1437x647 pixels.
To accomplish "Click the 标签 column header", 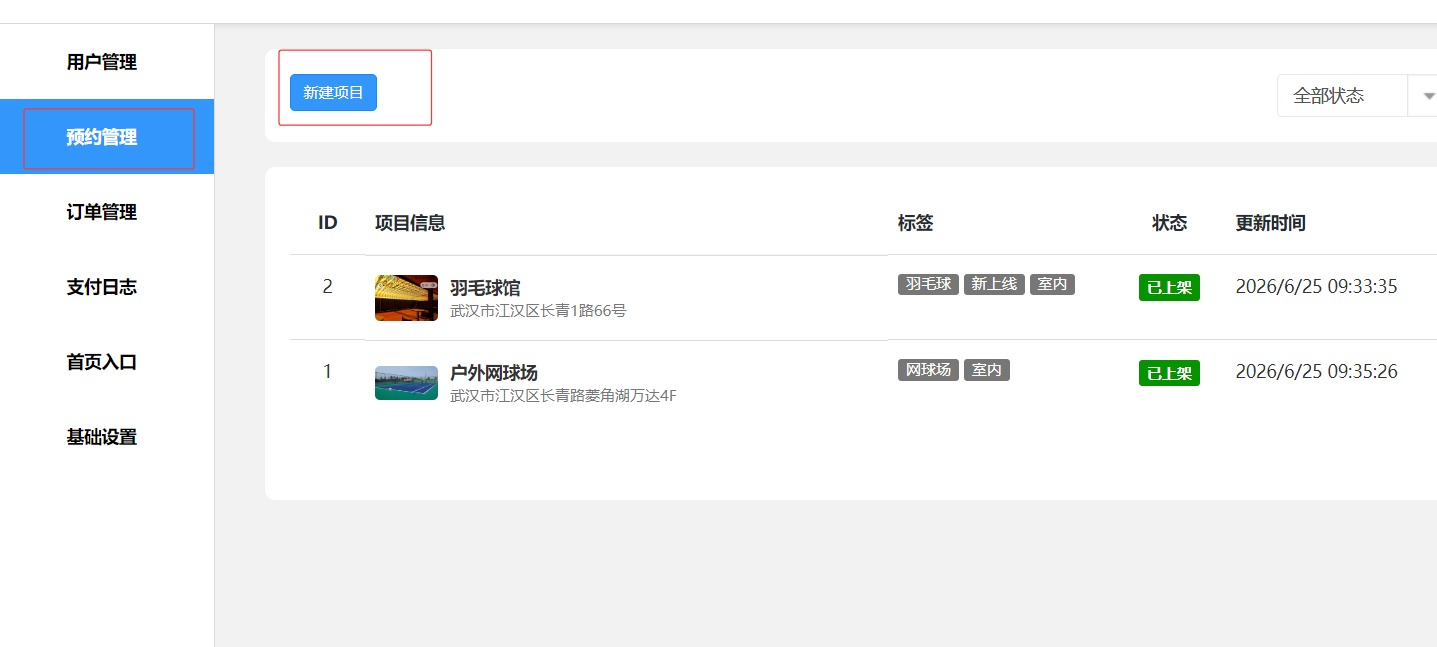I will point(915,223).
